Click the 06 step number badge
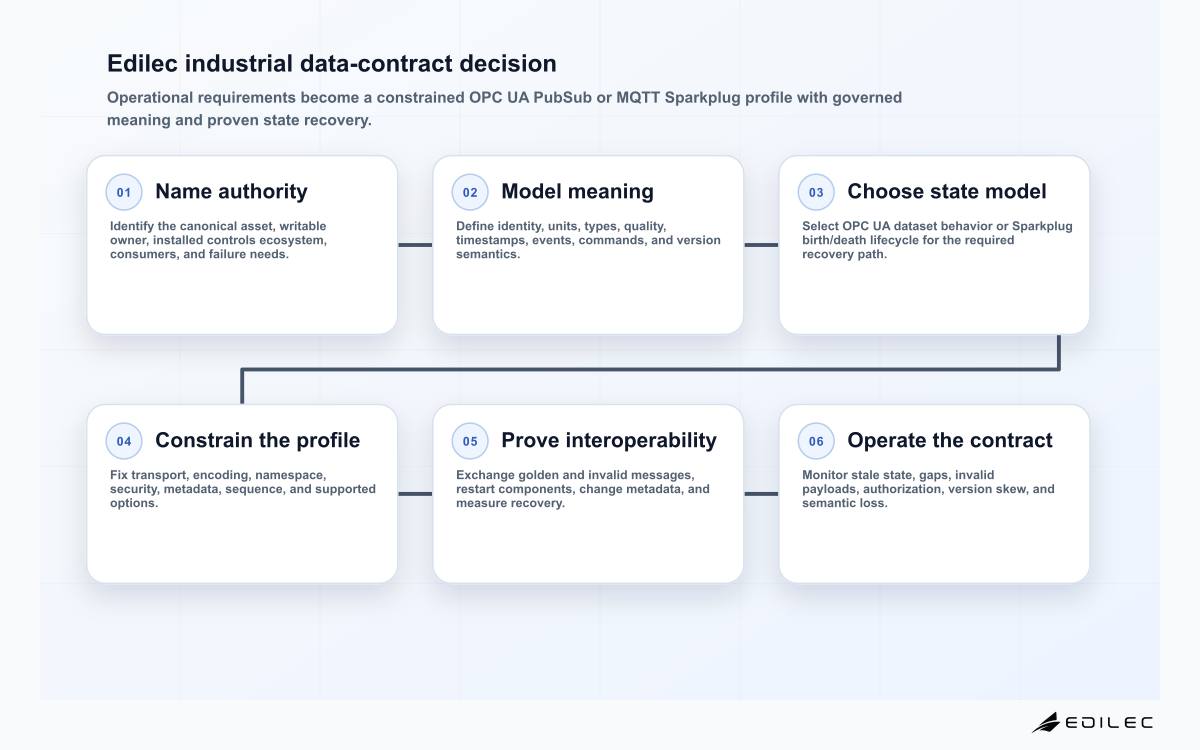 [x=816, y=441]
